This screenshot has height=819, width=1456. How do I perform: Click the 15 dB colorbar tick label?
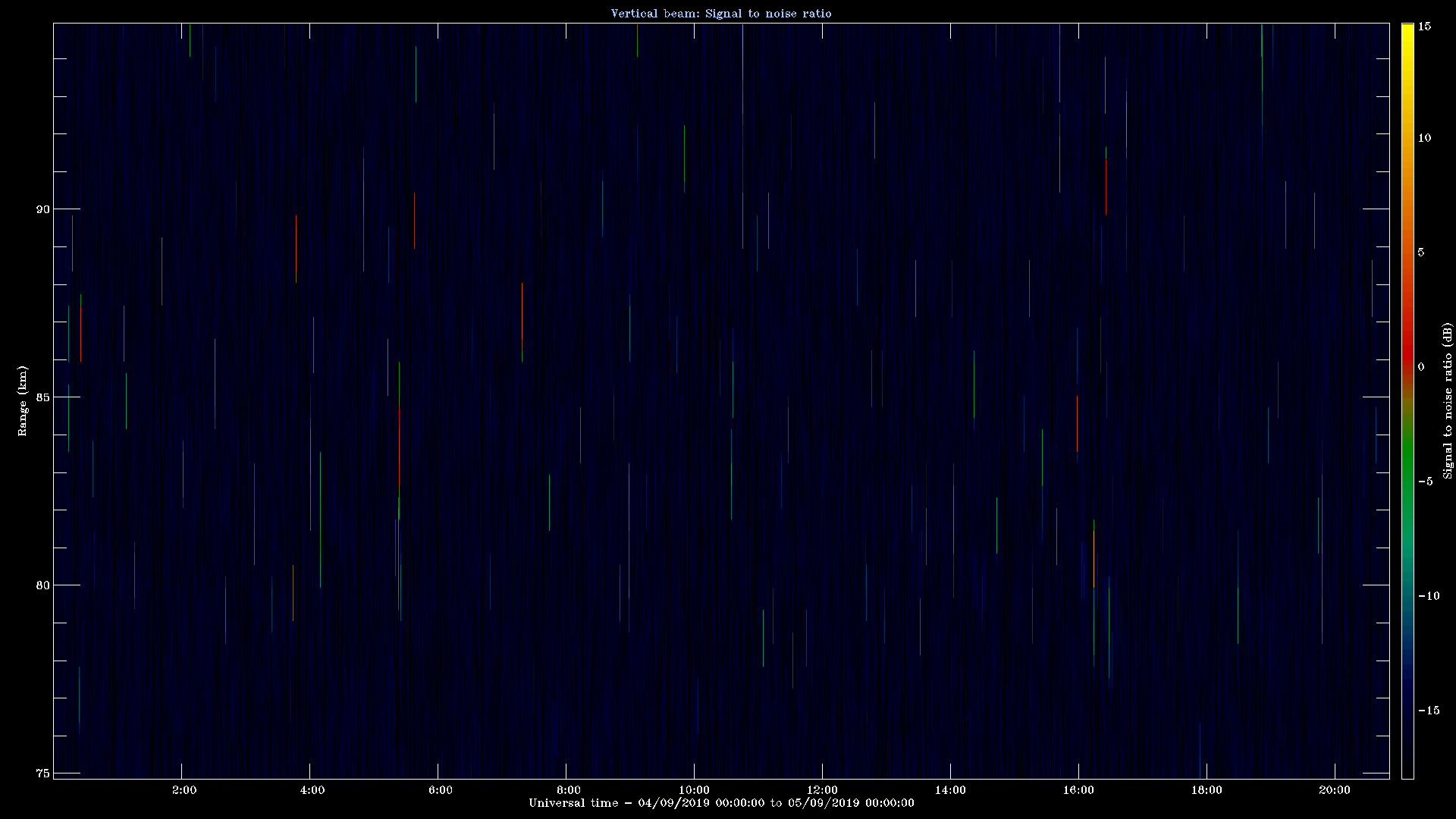1424,27
